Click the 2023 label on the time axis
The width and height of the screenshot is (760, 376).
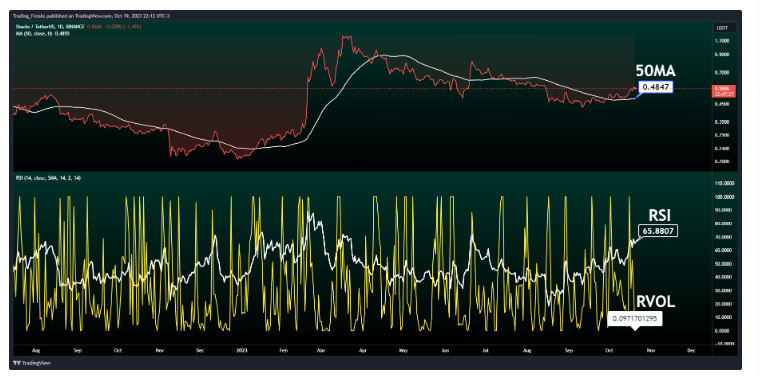(242, 349)
